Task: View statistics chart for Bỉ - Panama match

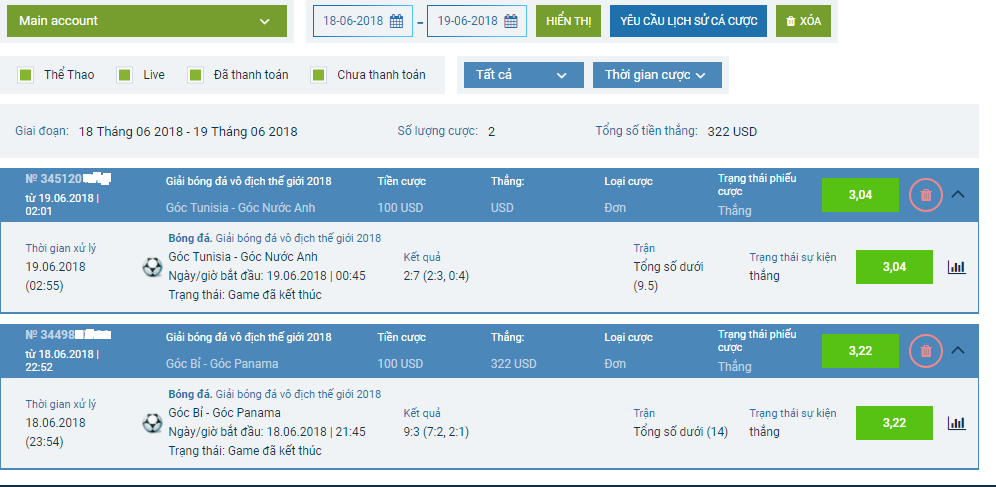Action: pos(957,423)
